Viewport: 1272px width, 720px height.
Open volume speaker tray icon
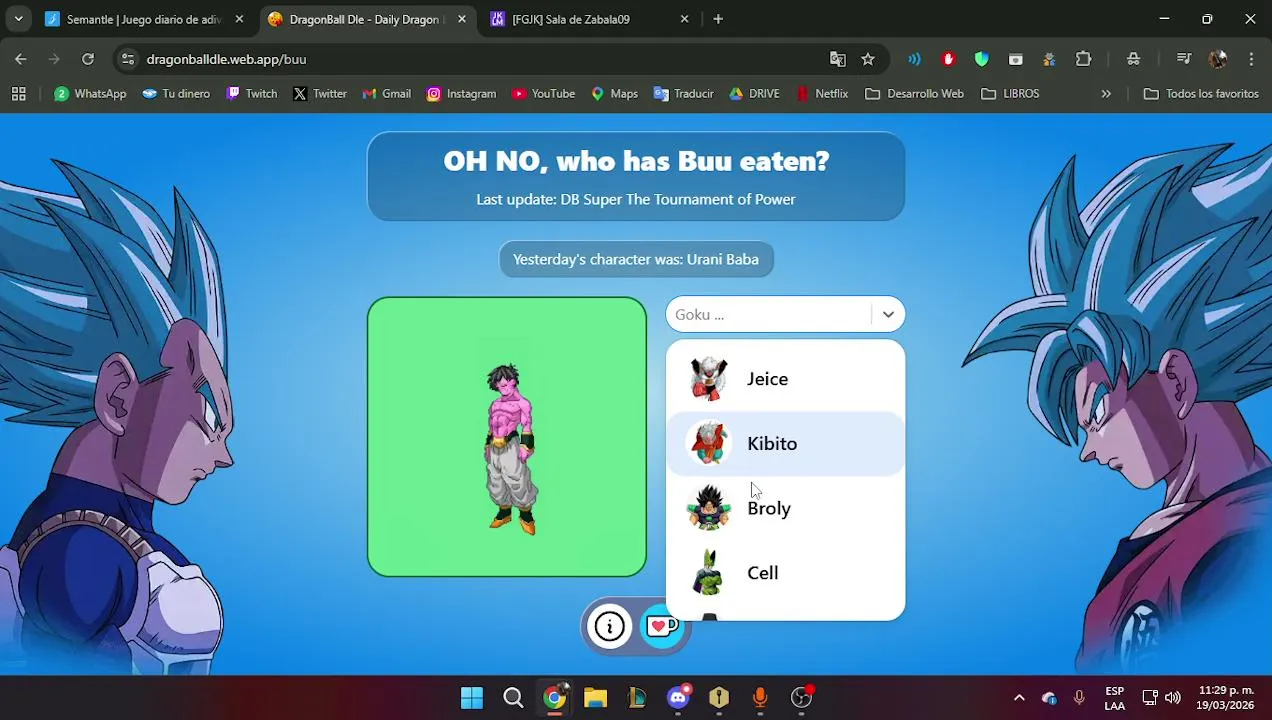[x=1173, y=697]
